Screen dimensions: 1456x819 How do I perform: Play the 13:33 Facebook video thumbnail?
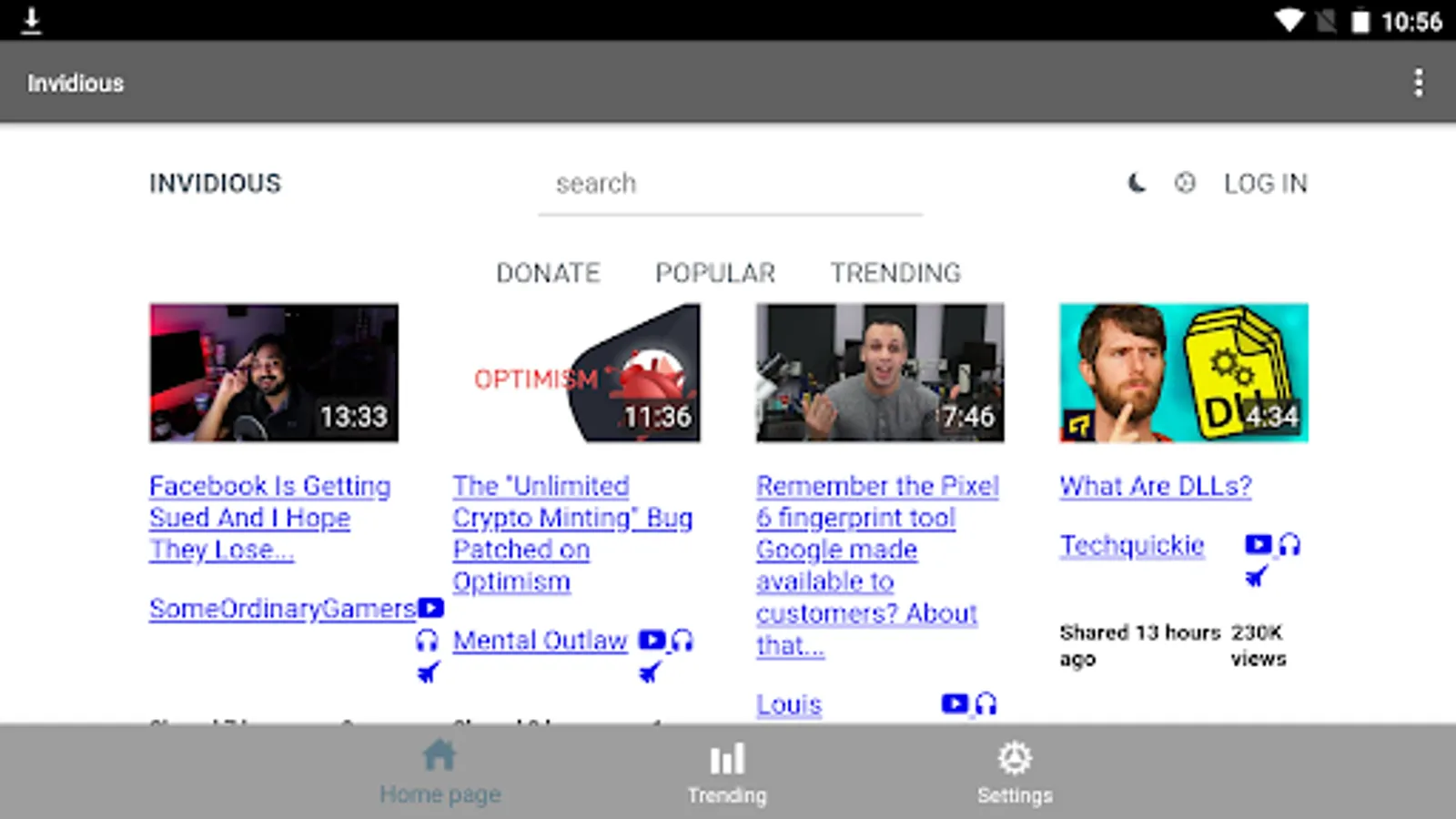(274, 373)
